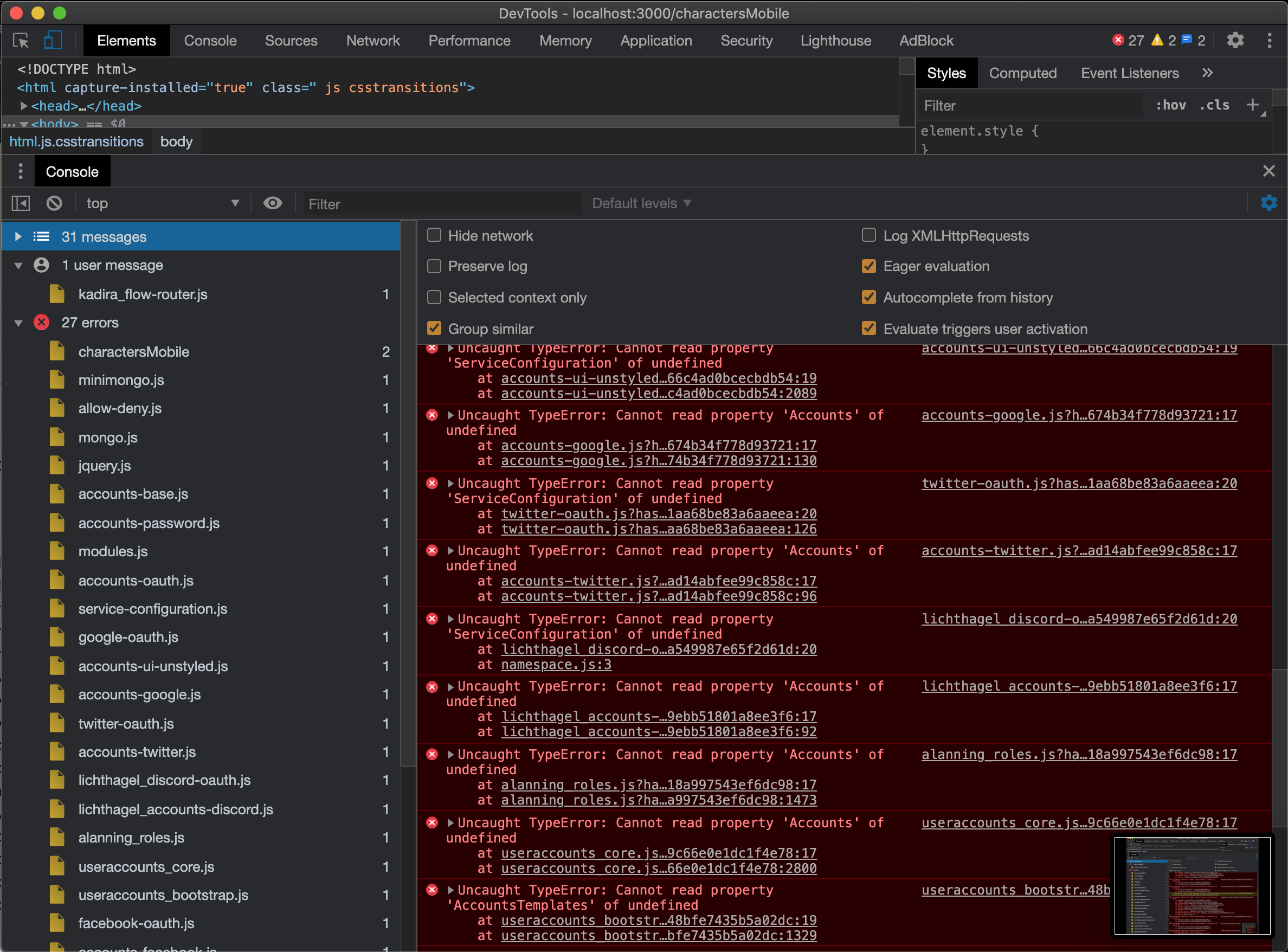1288x952 pixels.
Task: Select the body breadcrumb item
Action: coord(176,141)
